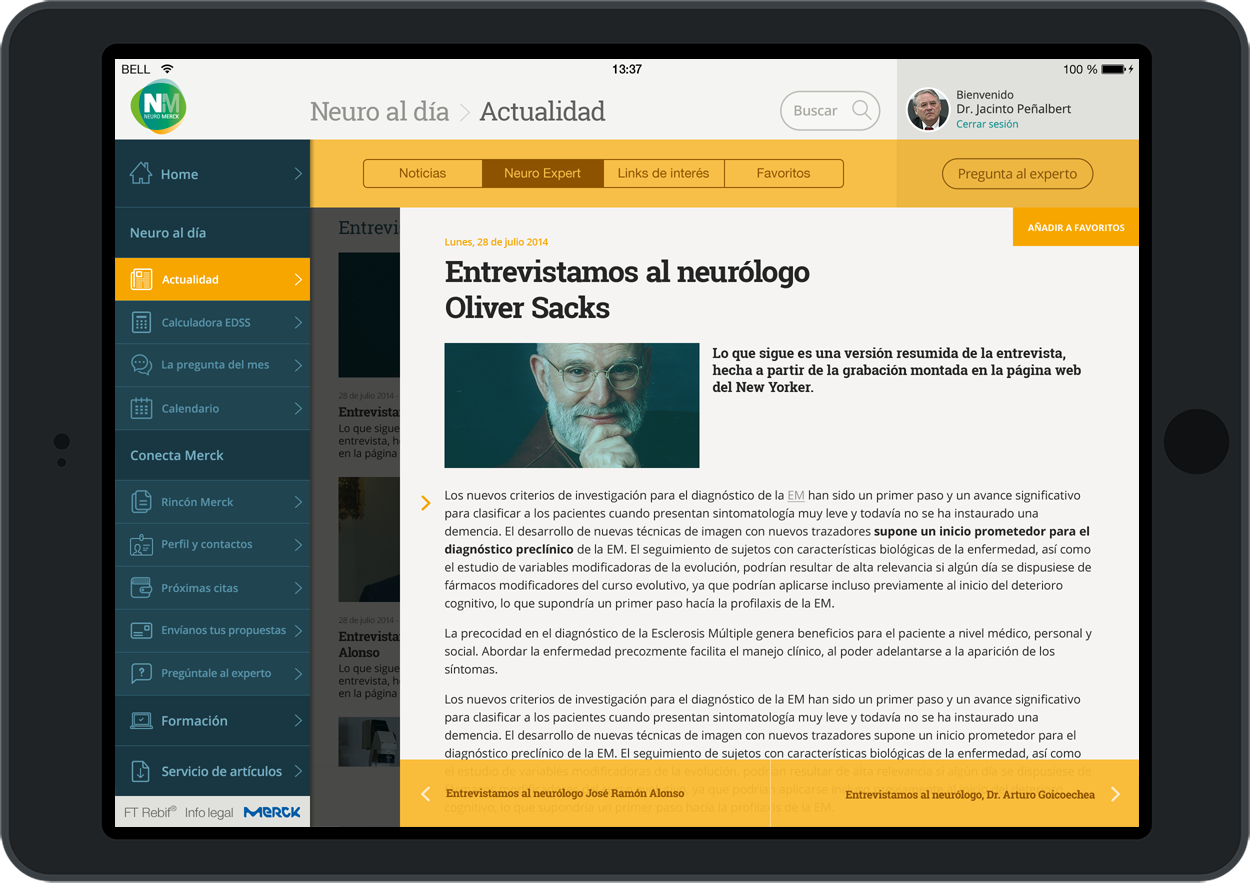Open the Links de interés tab
The image size is (1250, 883).
point(663,173)
